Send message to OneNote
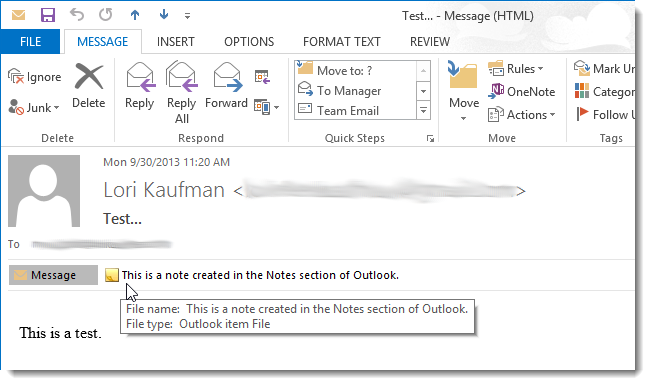This screenshot has height=385, width=650. coord(521,92)
